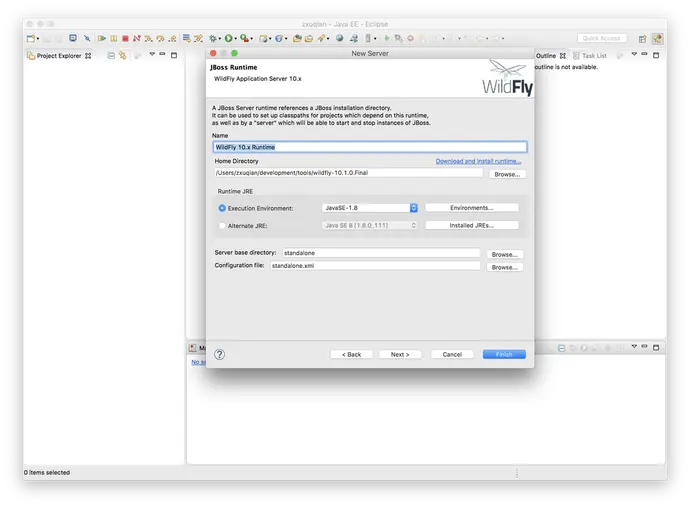Minimize the Project Explorer panel
This screenshot has width=690, height=507.
pos(162,54)
